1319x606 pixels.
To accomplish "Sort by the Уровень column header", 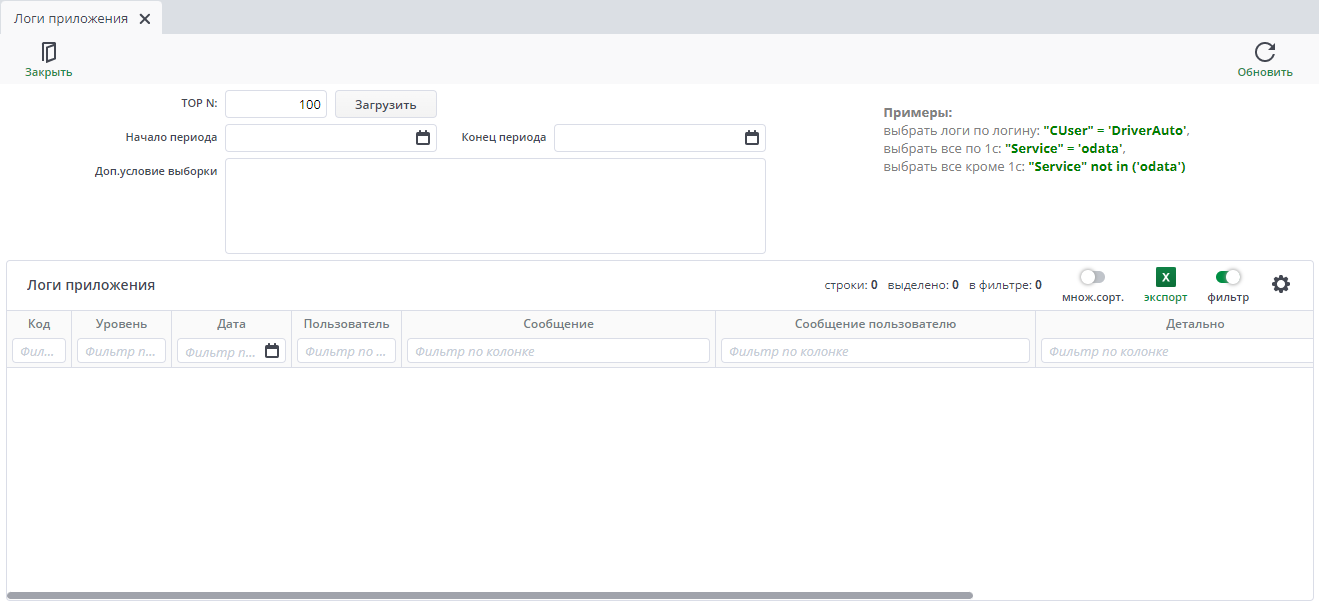I will [121, 324].
